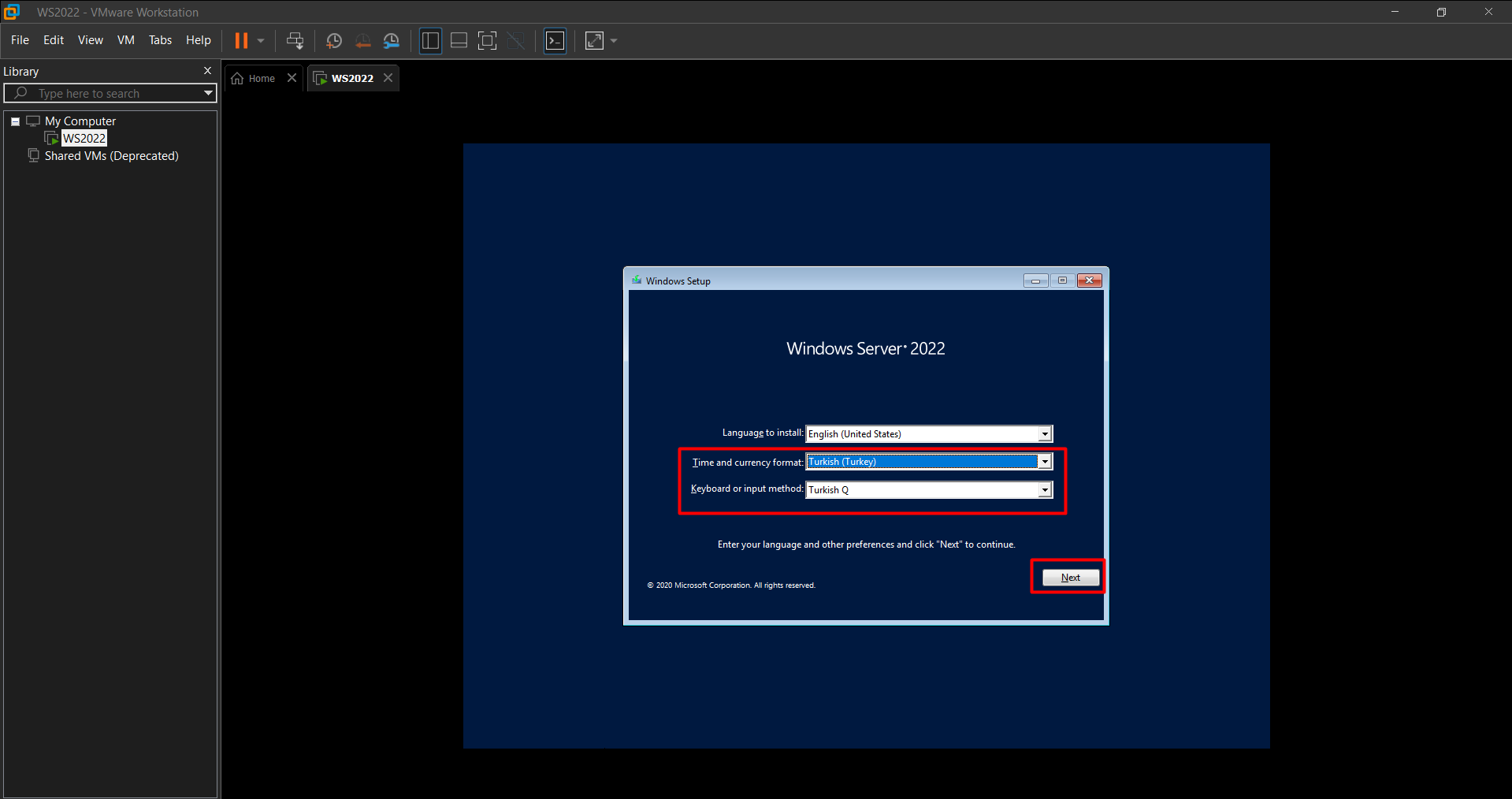Minimize the VMware Workstation window
1512x799 pixels.
(1395, 12)
